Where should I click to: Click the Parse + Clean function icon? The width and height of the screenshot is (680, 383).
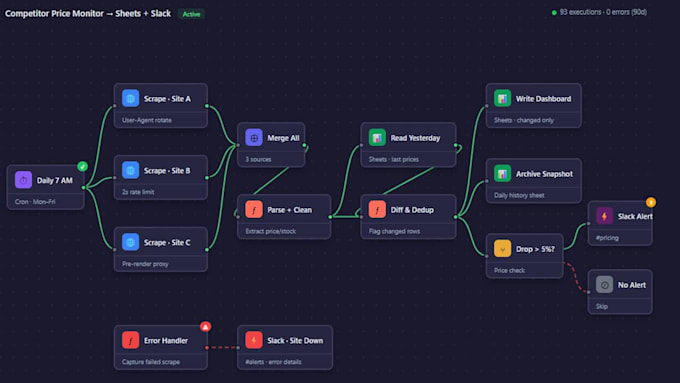[254, 210]
